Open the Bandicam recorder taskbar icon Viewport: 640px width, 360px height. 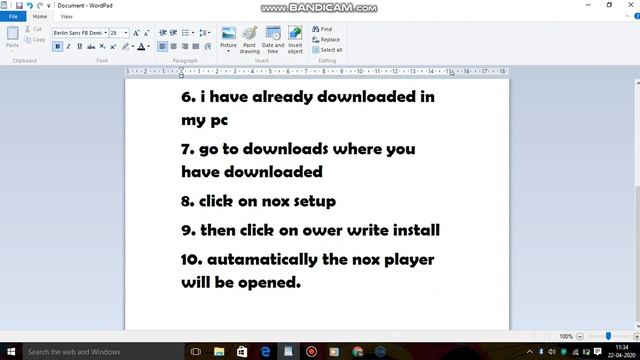coord(311,351)
